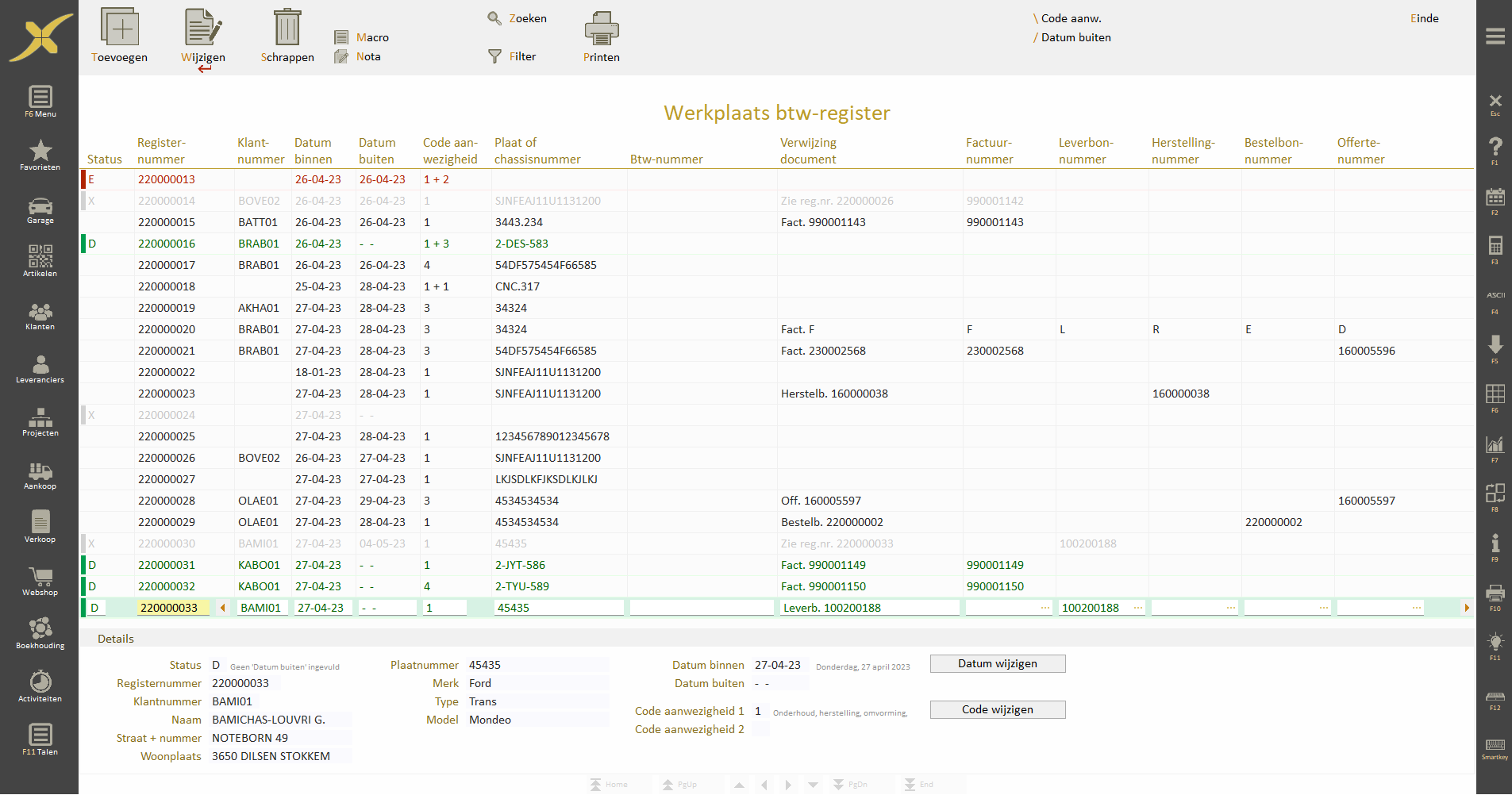Open lookup dots in Factuurnummer field
The width and height of the screenshot is (1512, 795).
pyautogui.click(x=1045, y=608)
